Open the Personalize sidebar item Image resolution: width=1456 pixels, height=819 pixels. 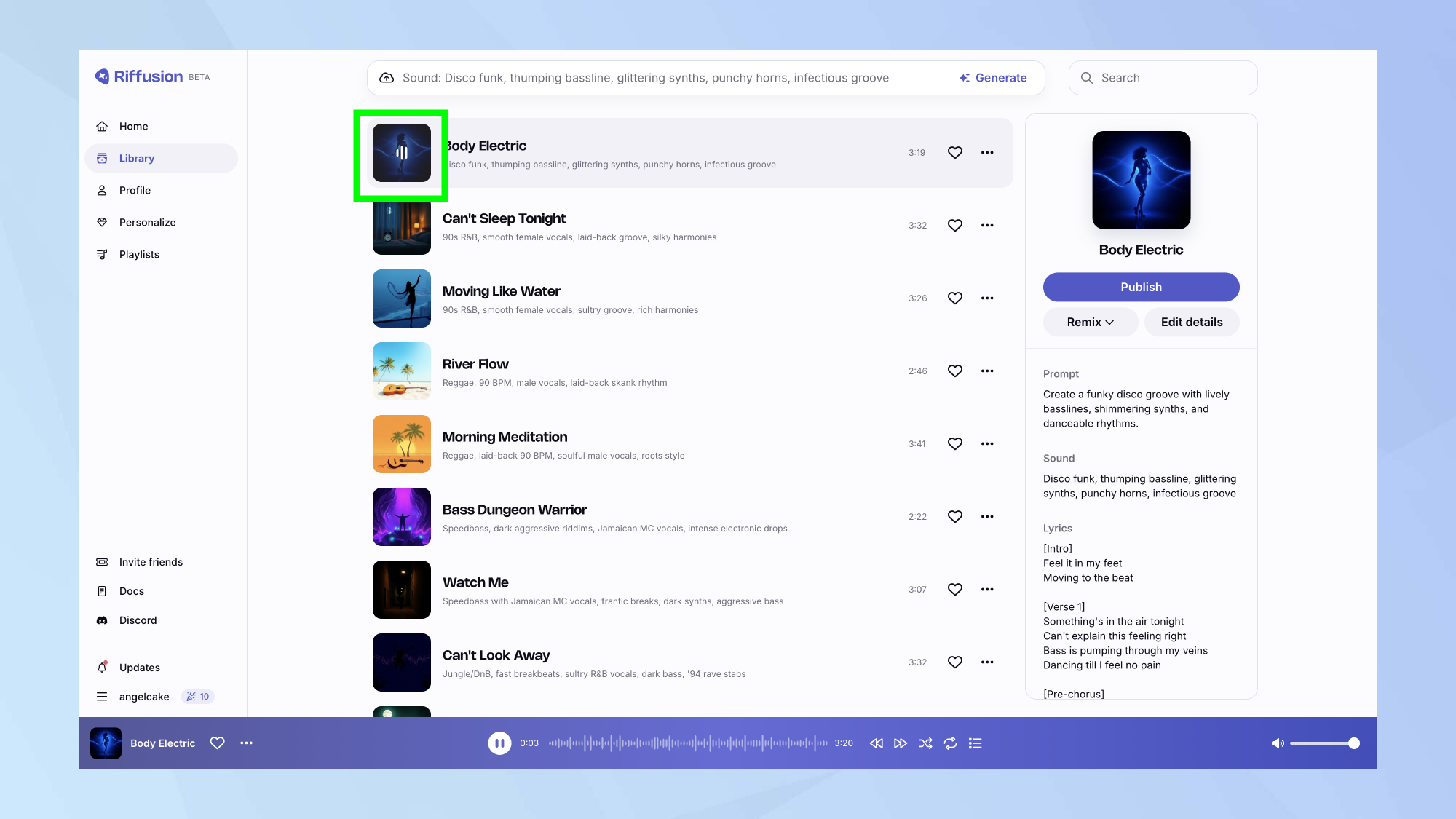[146, 223]
